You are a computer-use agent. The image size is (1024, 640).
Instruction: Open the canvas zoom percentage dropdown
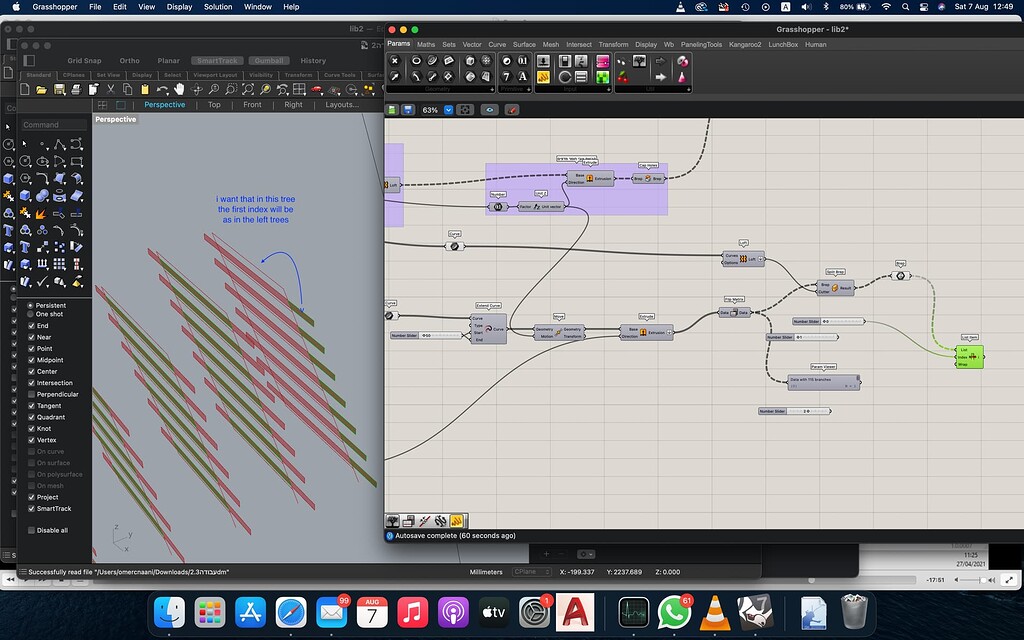[449, 110]
